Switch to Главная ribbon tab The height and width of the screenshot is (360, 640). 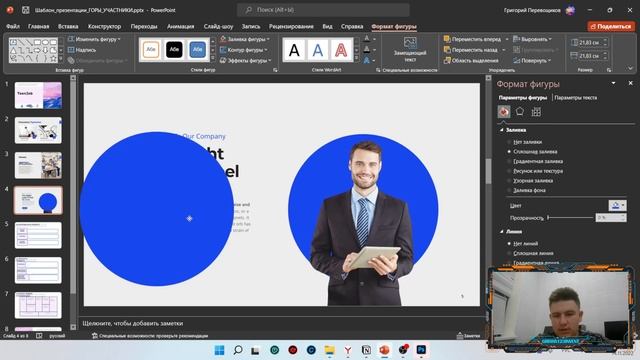point(38,26)
